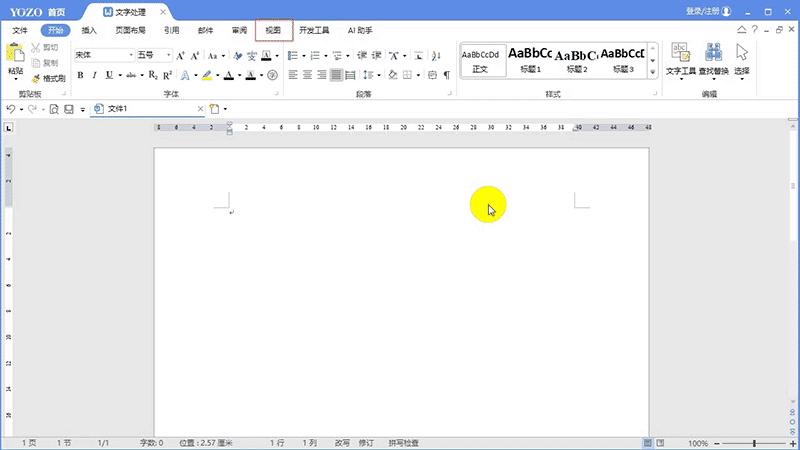Switch to the Insert (插入) tab

89,30
